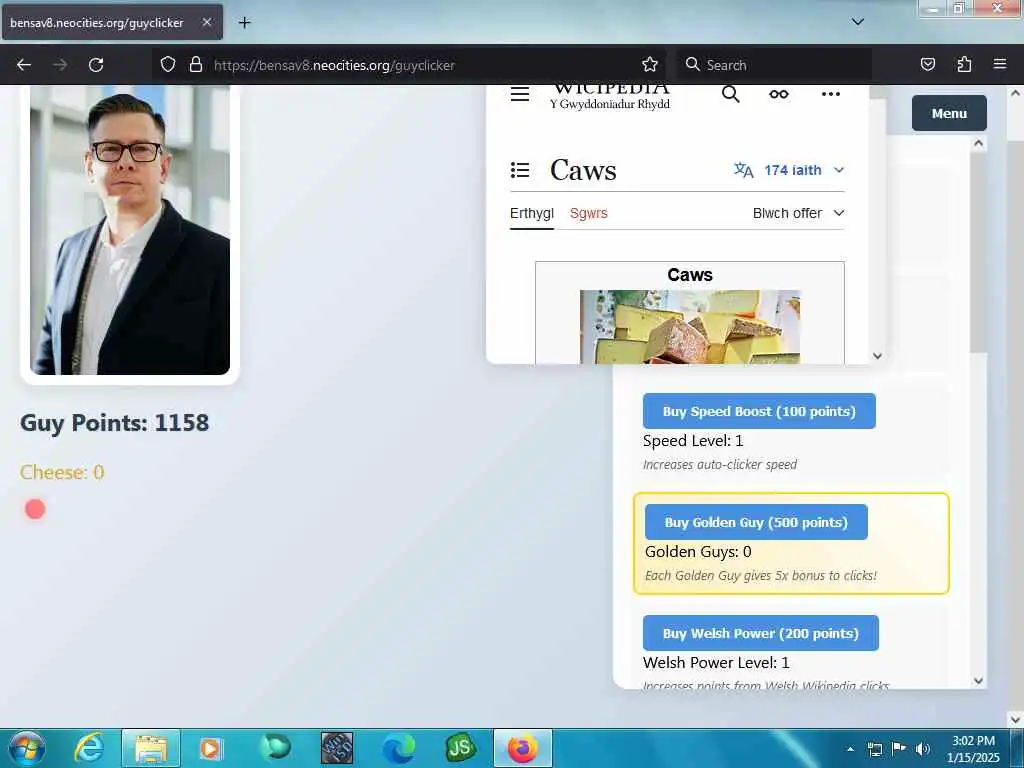This screenshot has height=768, width=1024.
Task: Close the guyclicker browser tab
Action: [206, 22]
